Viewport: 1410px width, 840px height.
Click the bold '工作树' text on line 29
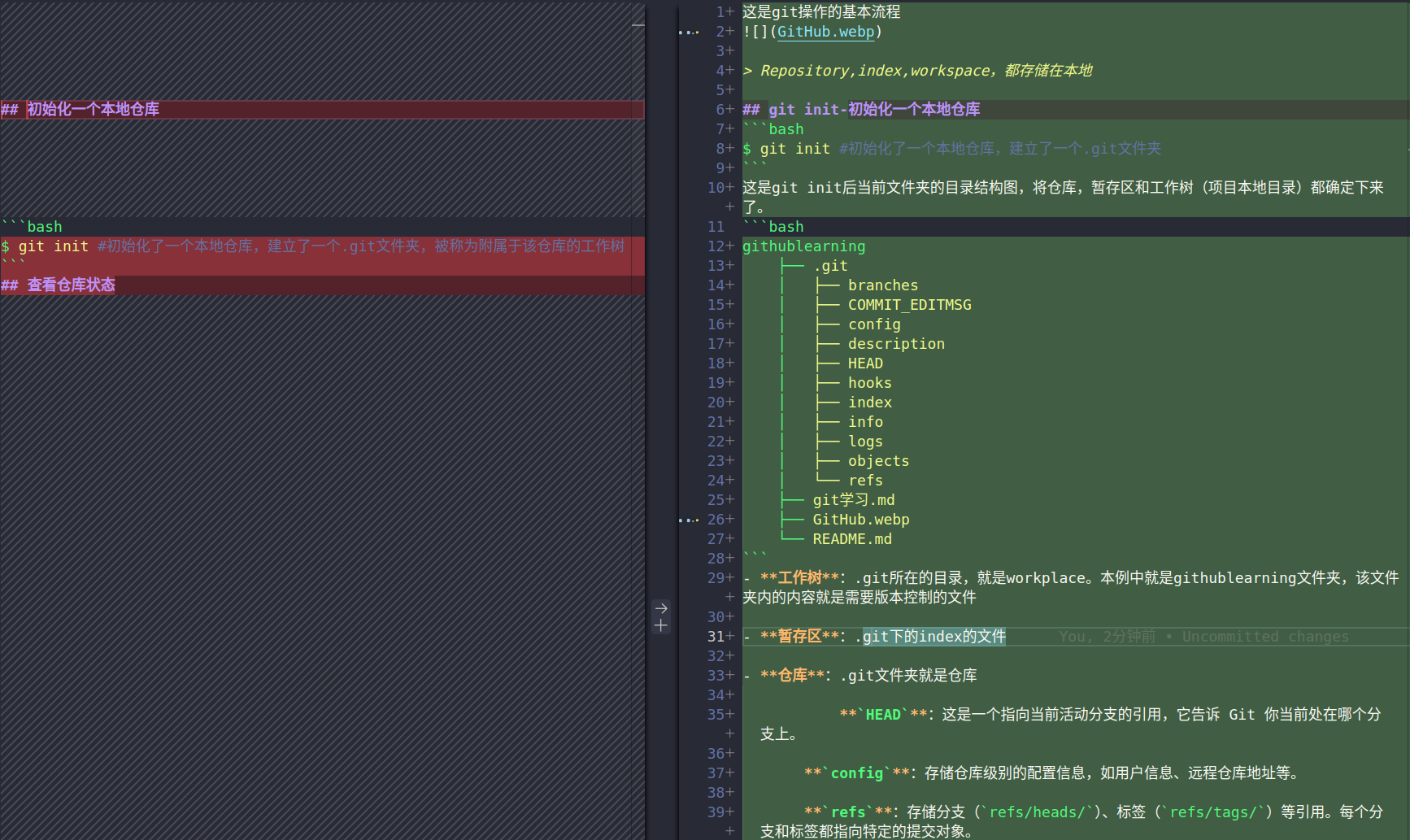pos(799,578)
